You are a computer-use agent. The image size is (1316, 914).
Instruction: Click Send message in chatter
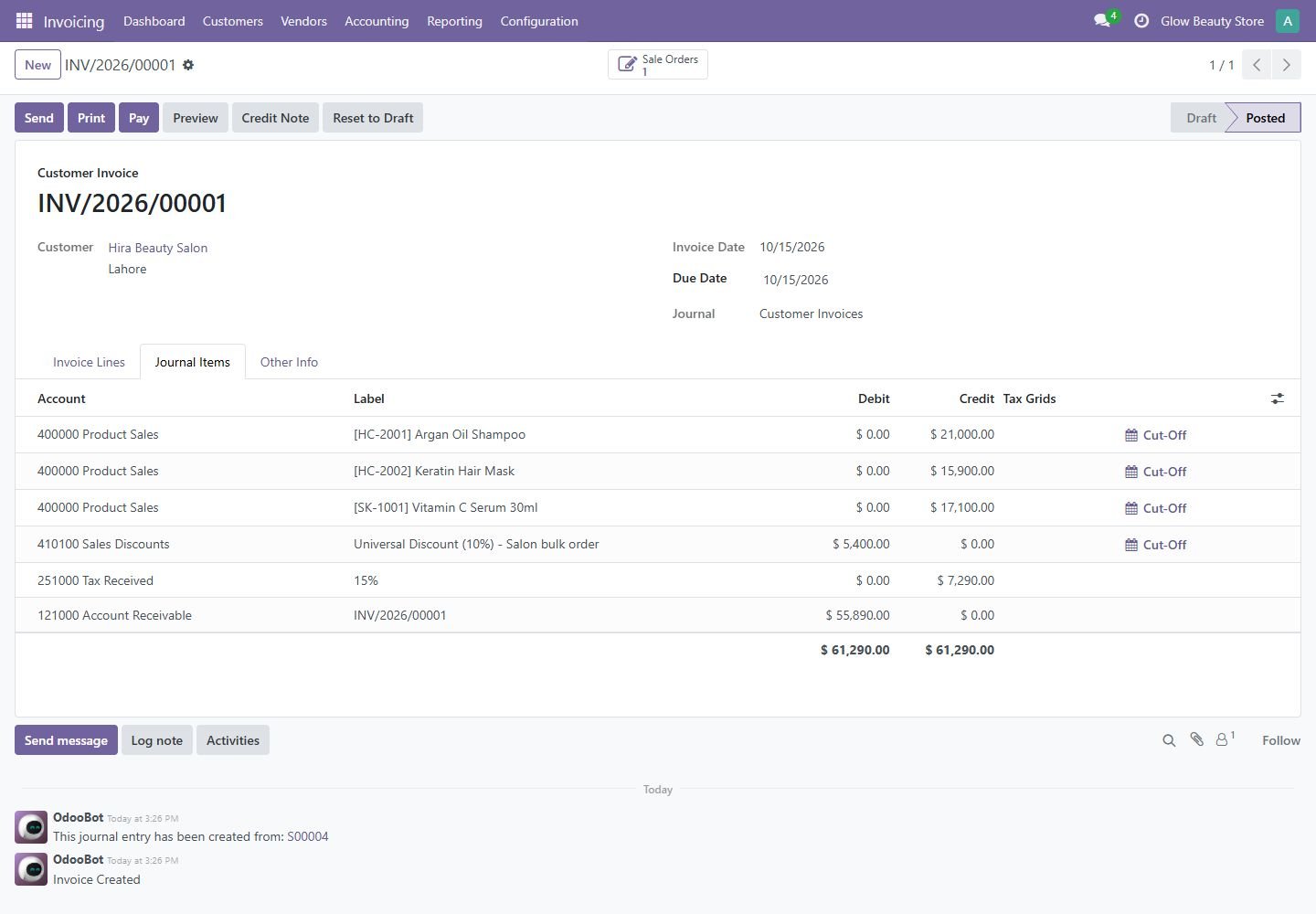[x=66, y=740]
